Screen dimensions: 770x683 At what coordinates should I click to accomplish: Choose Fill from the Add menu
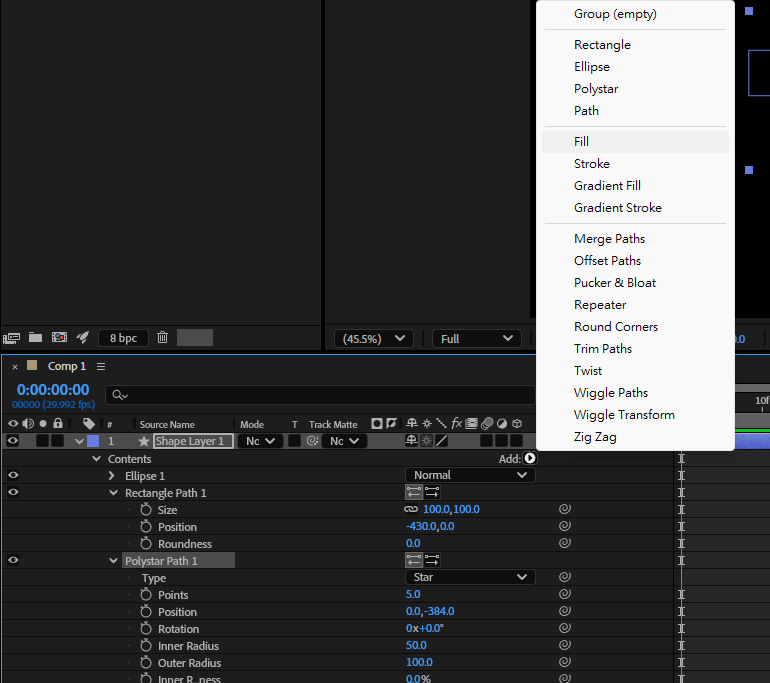coord(582,142)
